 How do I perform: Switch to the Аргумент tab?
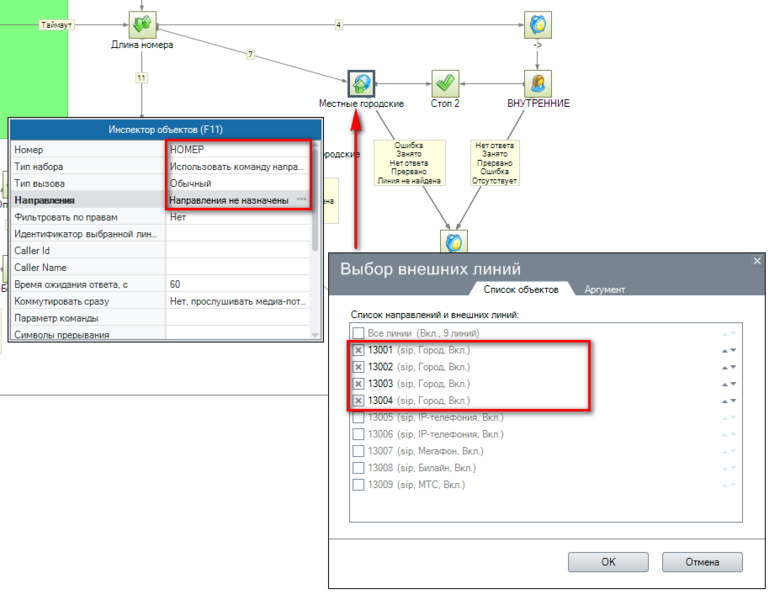pos(604,289)
